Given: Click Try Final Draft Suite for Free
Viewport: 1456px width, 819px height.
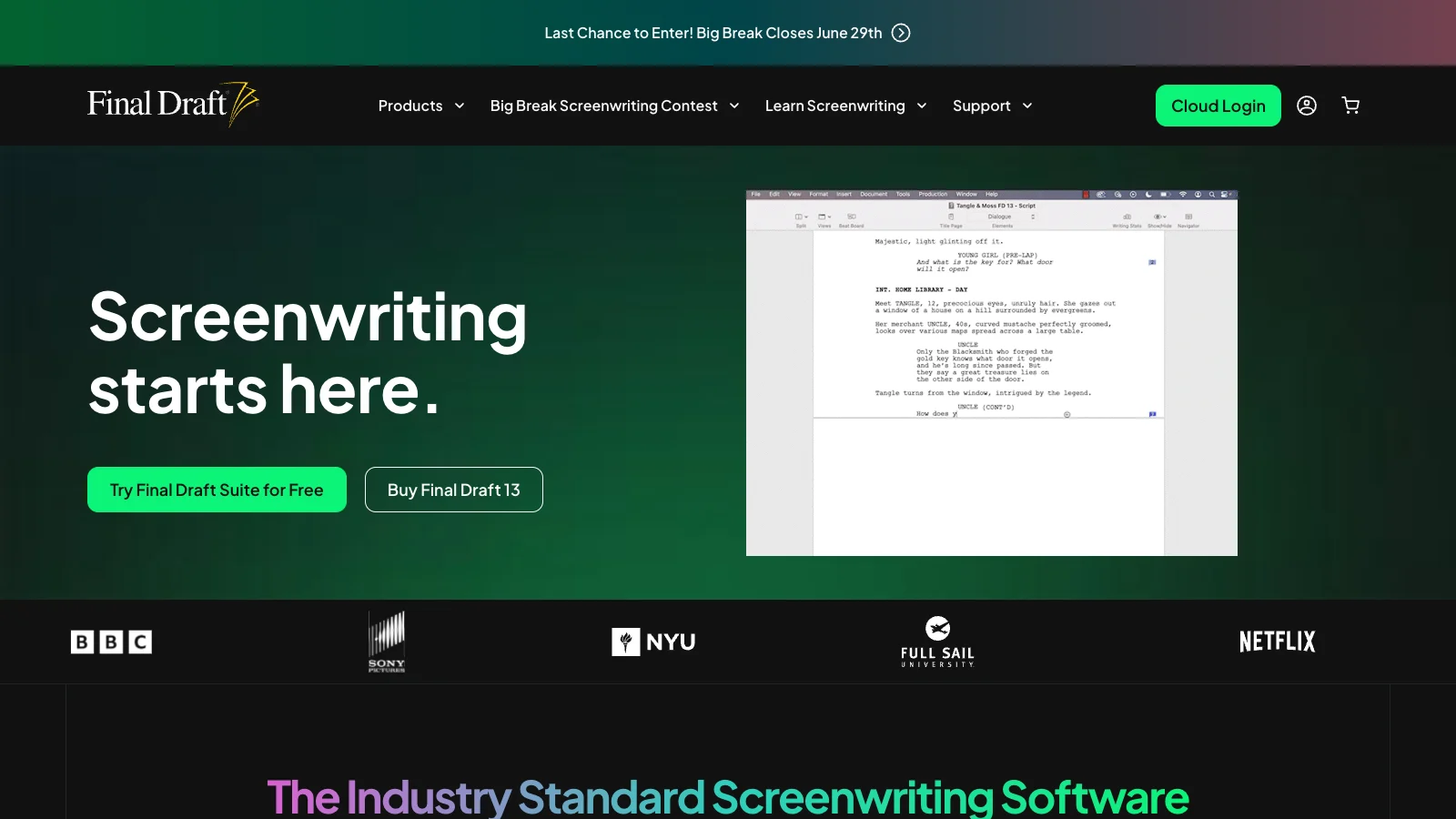Looking at the screenshot, I should [217, 490].
